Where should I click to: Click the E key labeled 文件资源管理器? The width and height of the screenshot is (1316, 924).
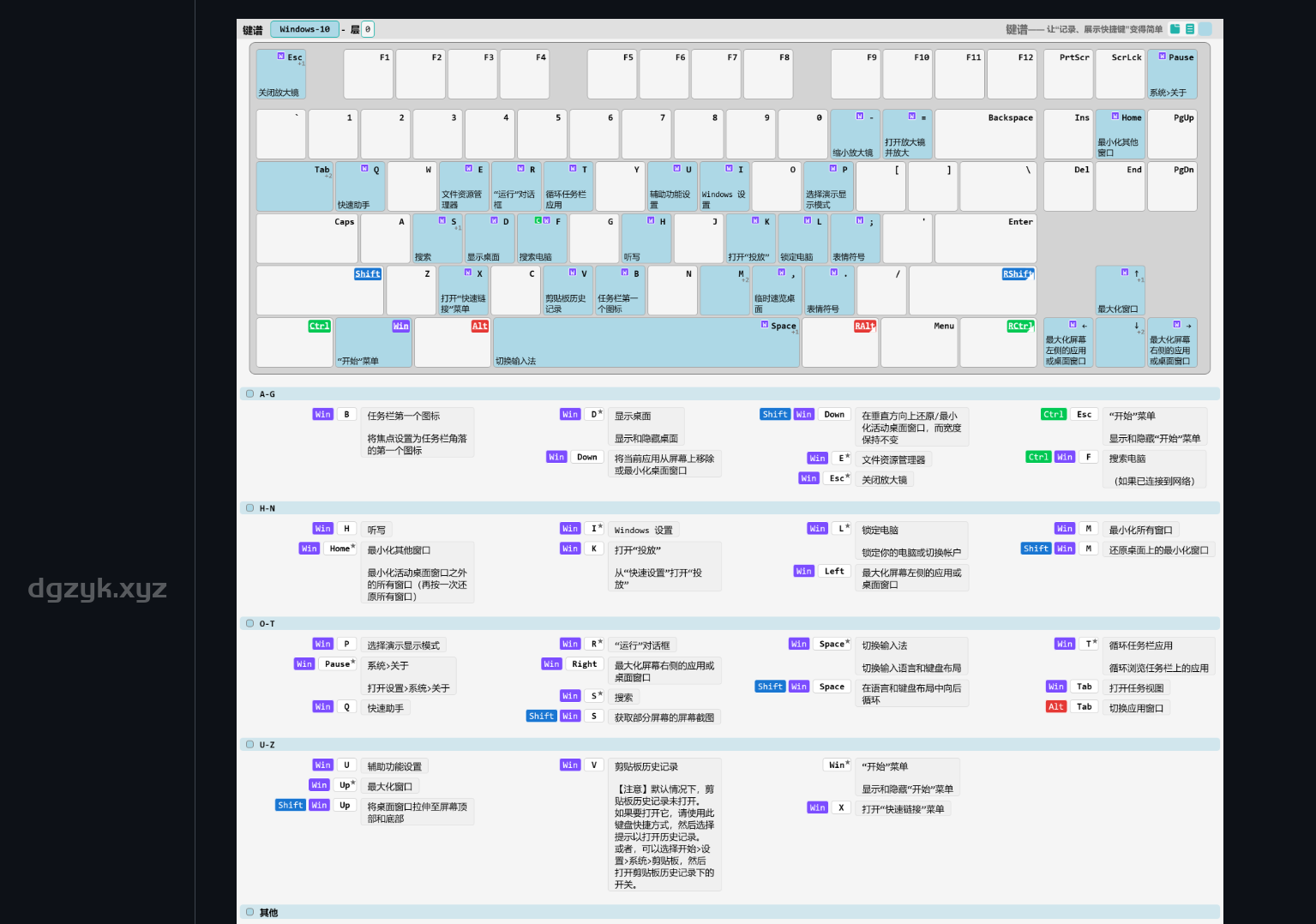464,187
